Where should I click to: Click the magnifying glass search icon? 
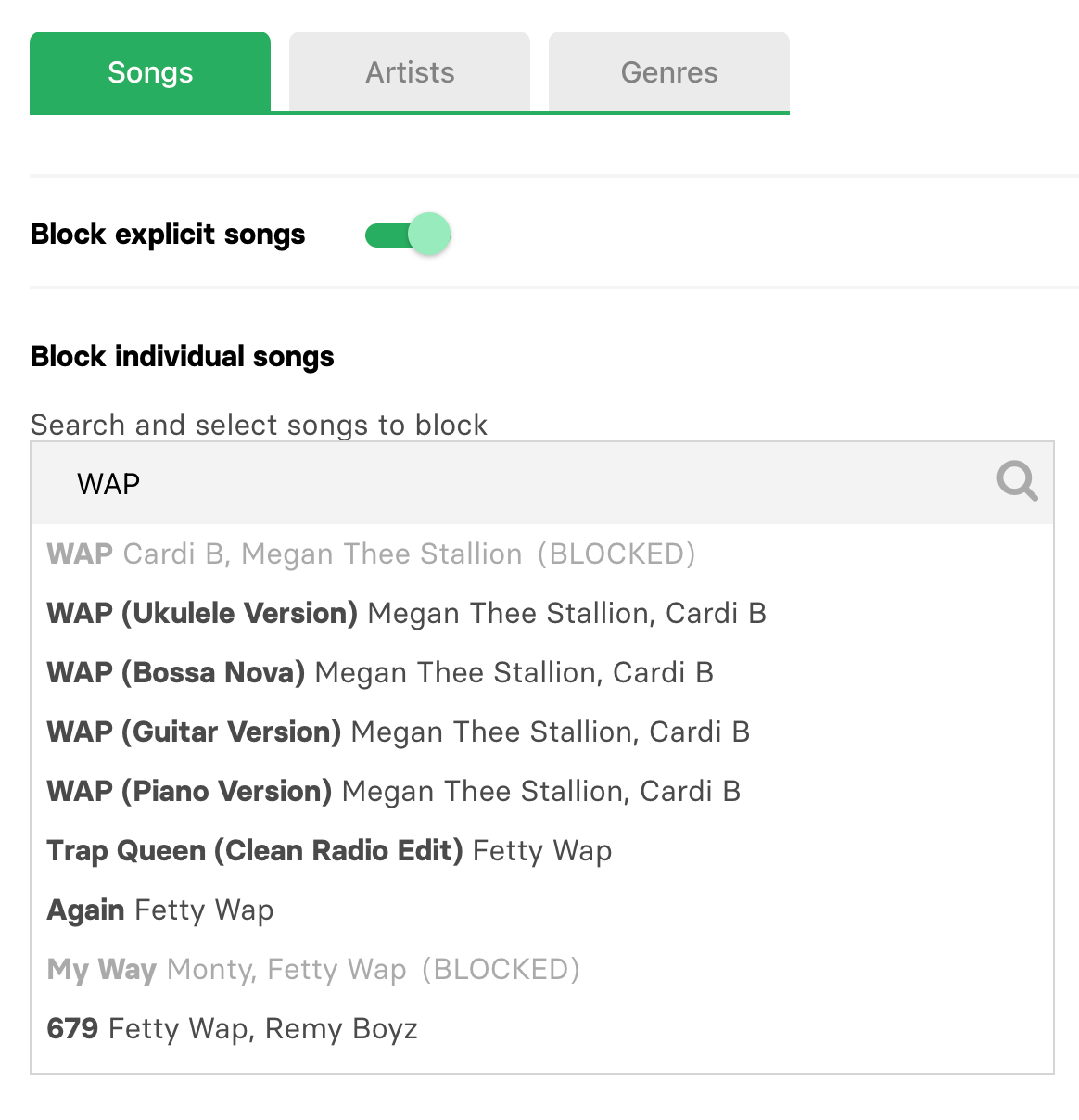pos(1016,481)
